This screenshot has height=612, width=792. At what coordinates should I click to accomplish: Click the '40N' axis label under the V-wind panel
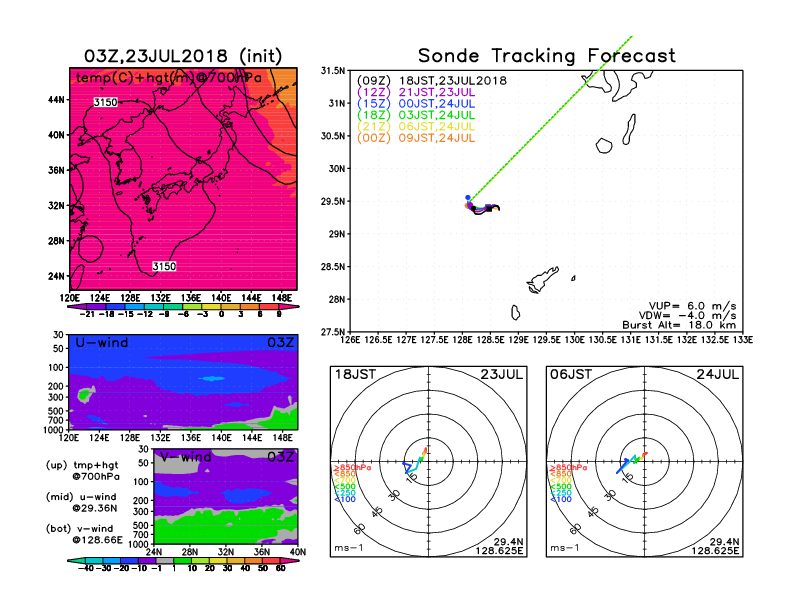coord(298,552)
